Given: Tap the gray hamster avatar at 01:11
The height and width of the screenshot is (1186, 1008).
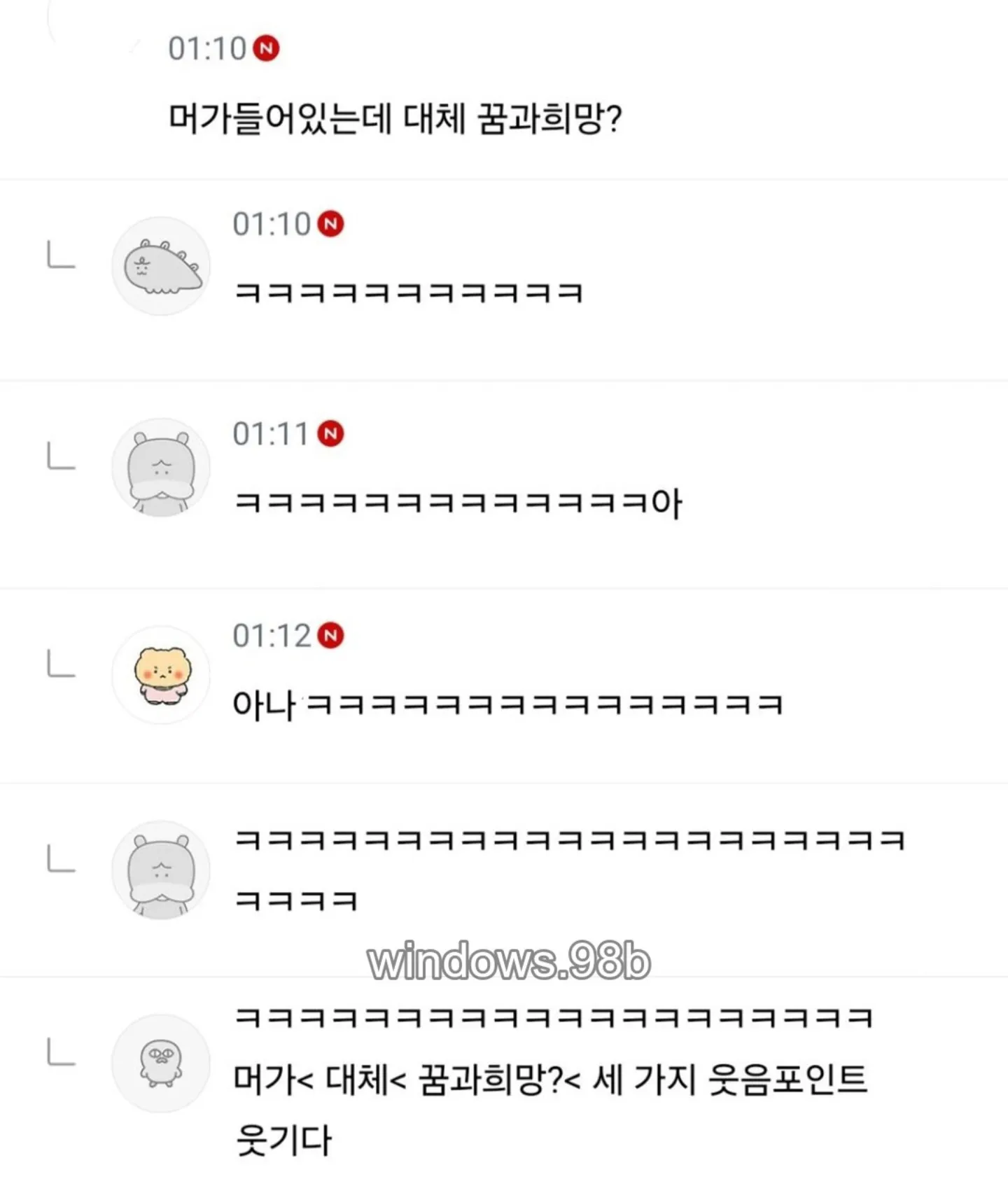Looking at the screenshot, I should (x=161, y=468).
